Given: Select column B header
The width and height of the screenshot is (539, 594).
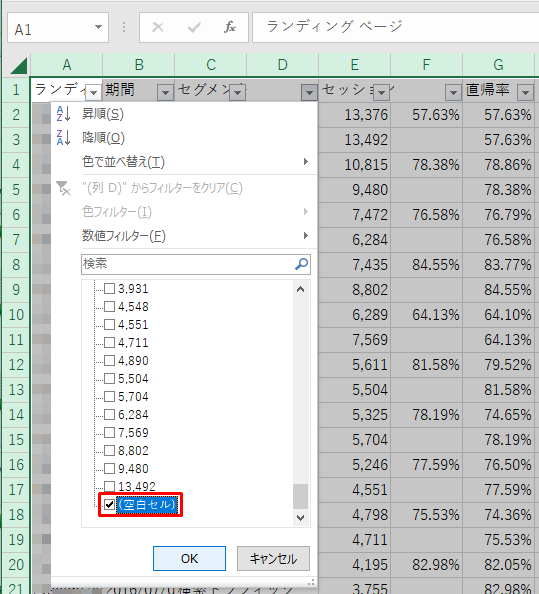Looking at the screenshot, I should click(139, 65).
